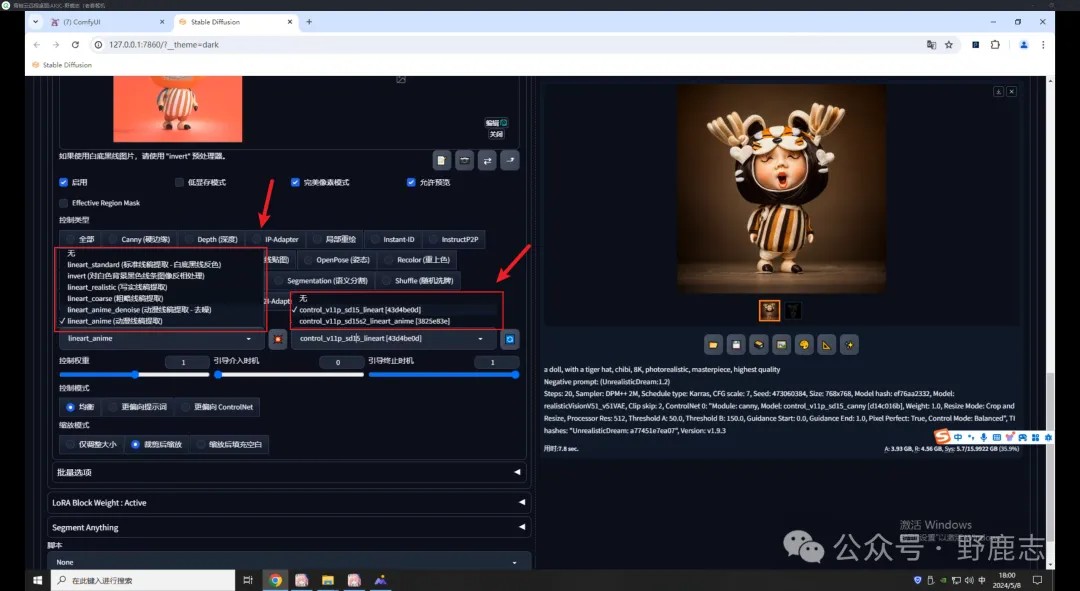This screenshot has width=1080, height=591.
Task: Open the control_v11p_sd15_lineart model dropdown
Action: tap(392, 339)
